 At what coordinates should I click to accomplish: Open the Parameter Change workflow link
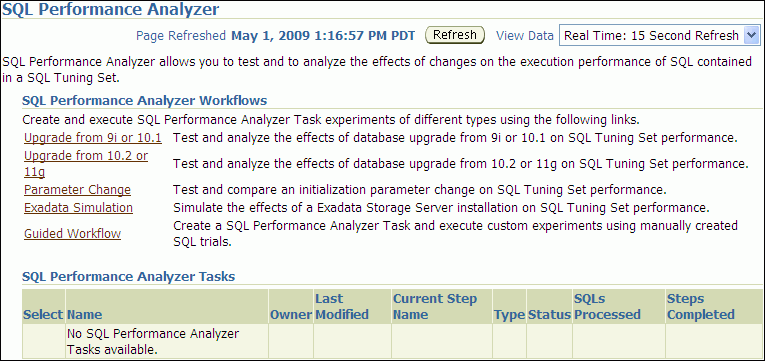click(x=78, y=189)
